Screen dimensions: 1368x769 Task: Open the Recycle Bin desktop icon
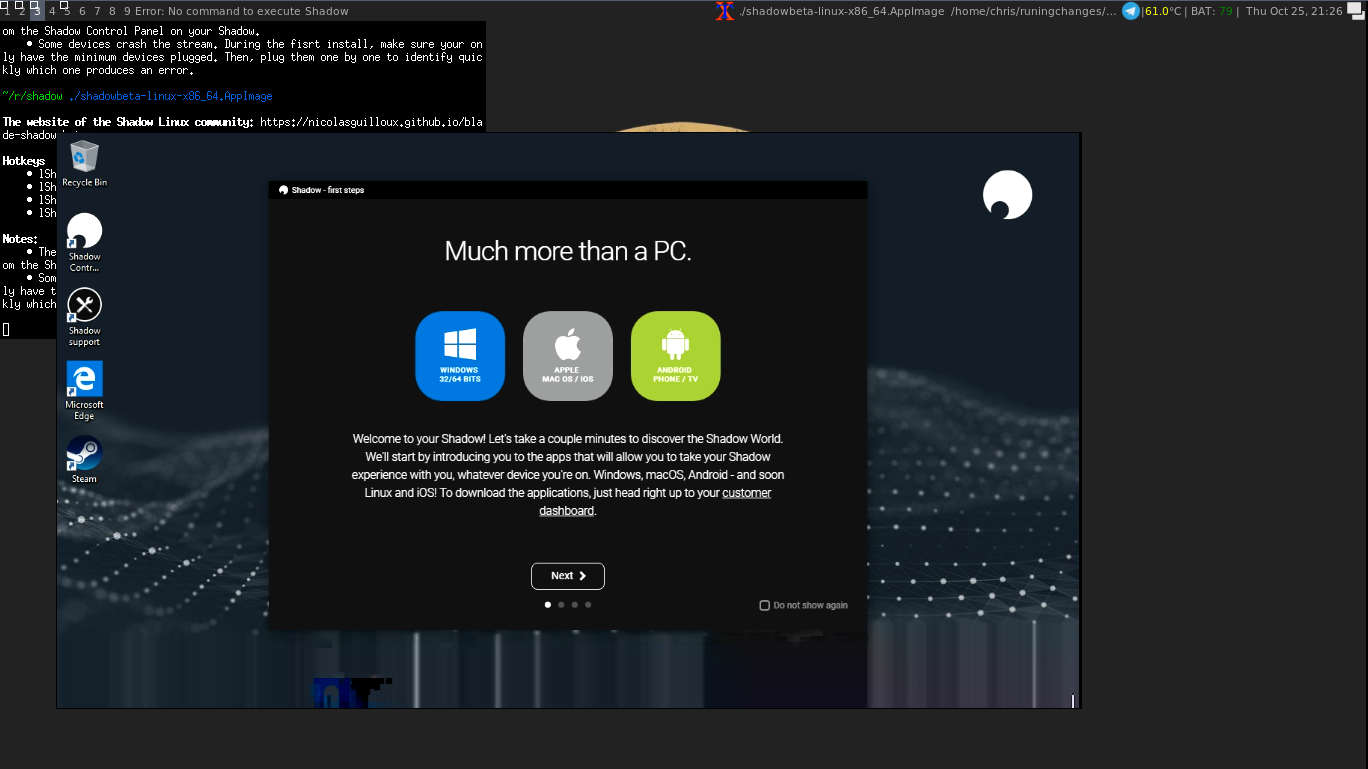click(84, 164)
